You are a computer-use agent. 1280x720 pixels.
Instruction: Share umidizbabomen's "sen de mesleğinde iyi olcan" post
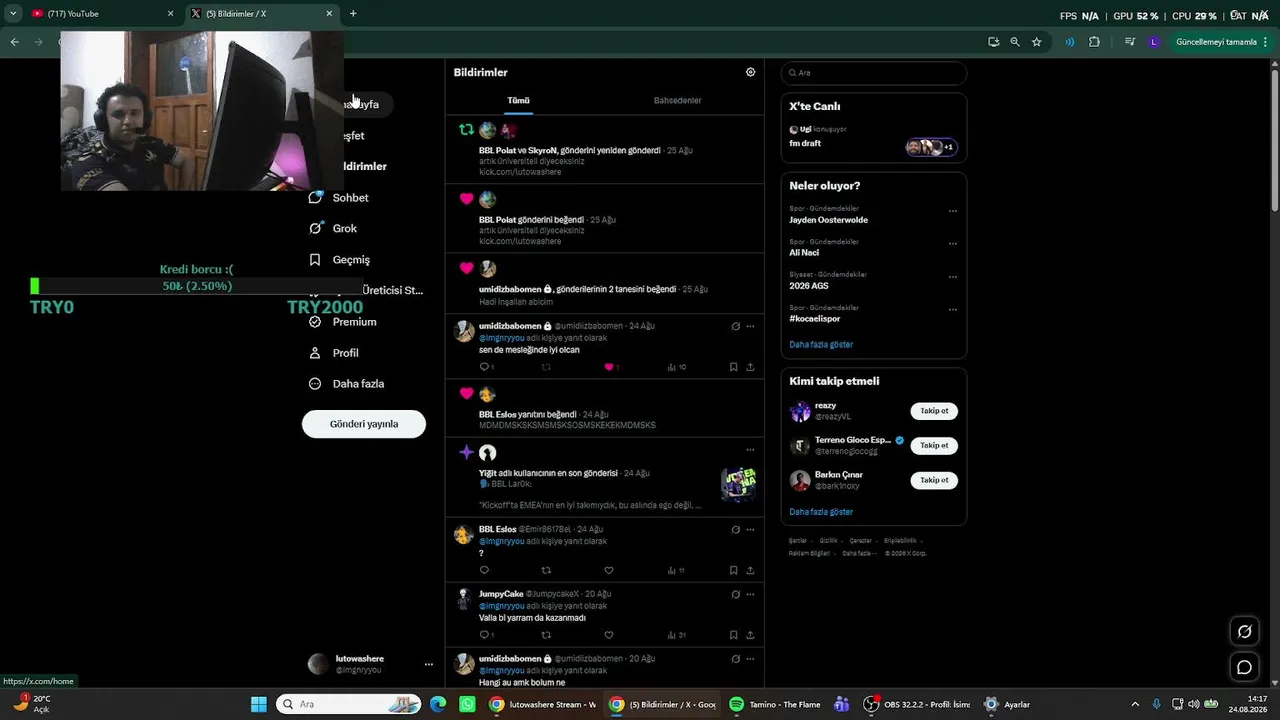pyautogui.click(x=750, y=367)
